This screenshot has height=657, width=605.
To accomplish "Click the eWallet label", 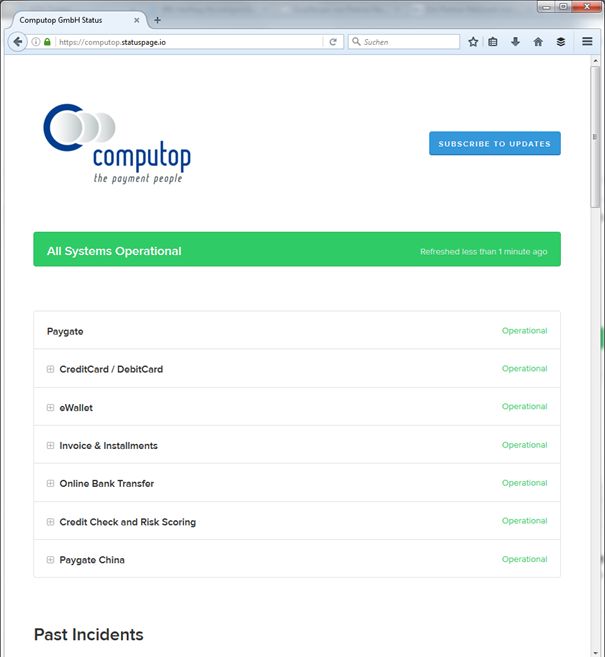I will (76, 408).
